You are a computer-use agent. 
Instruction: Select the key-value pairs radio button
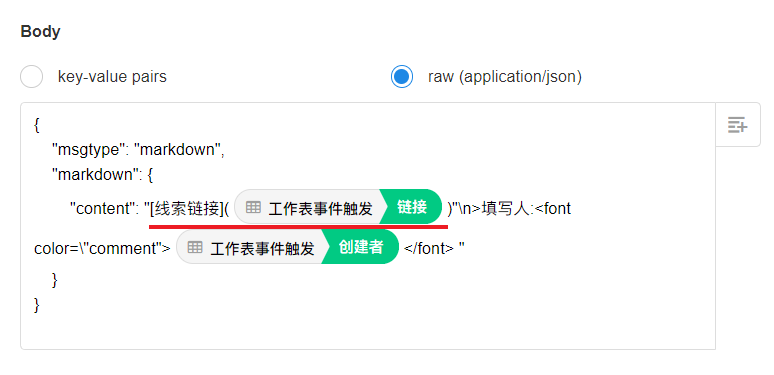pos(32,76)
